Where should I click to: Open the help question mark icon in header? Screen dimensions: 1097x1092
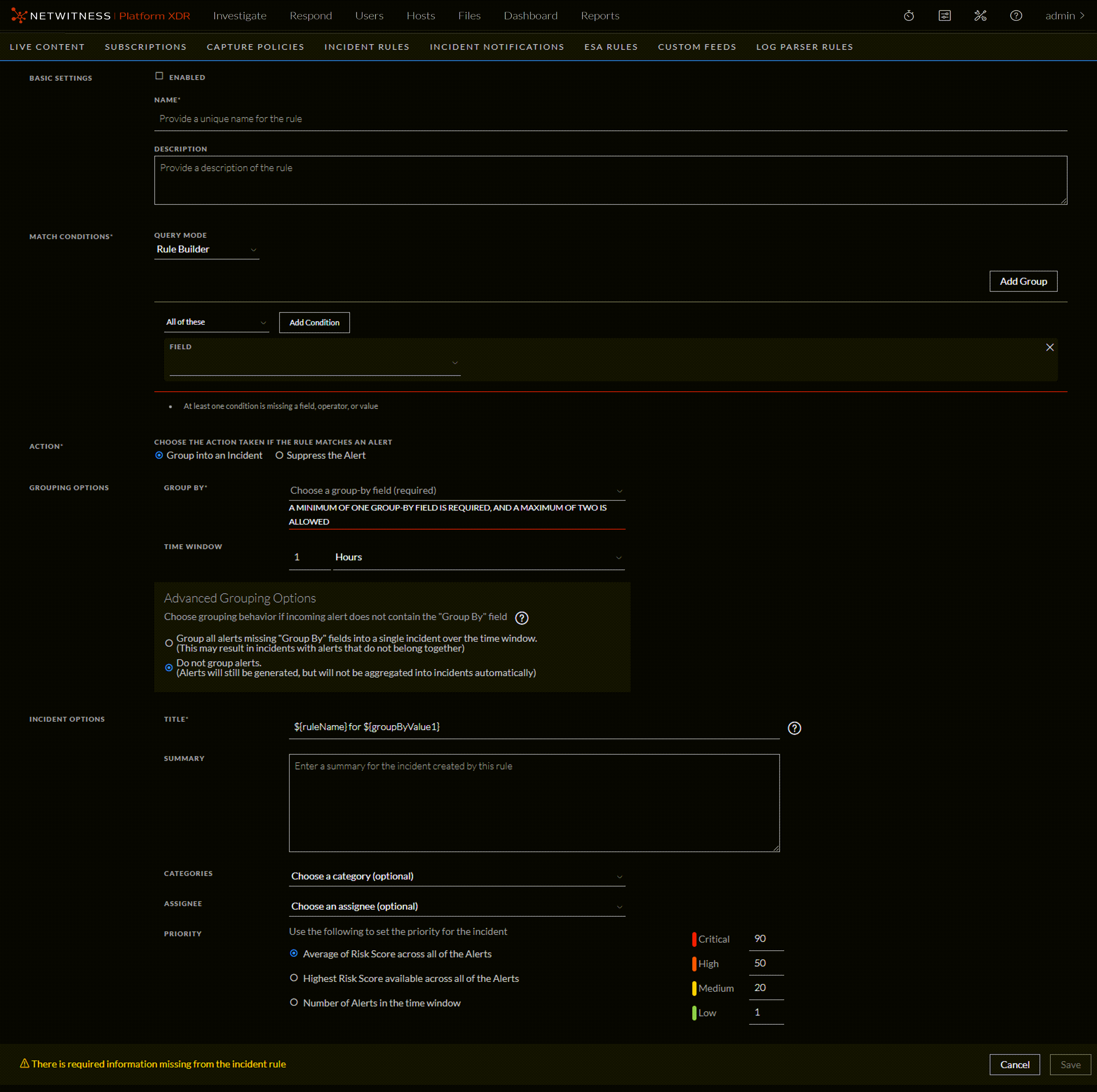click(1016, 15)
